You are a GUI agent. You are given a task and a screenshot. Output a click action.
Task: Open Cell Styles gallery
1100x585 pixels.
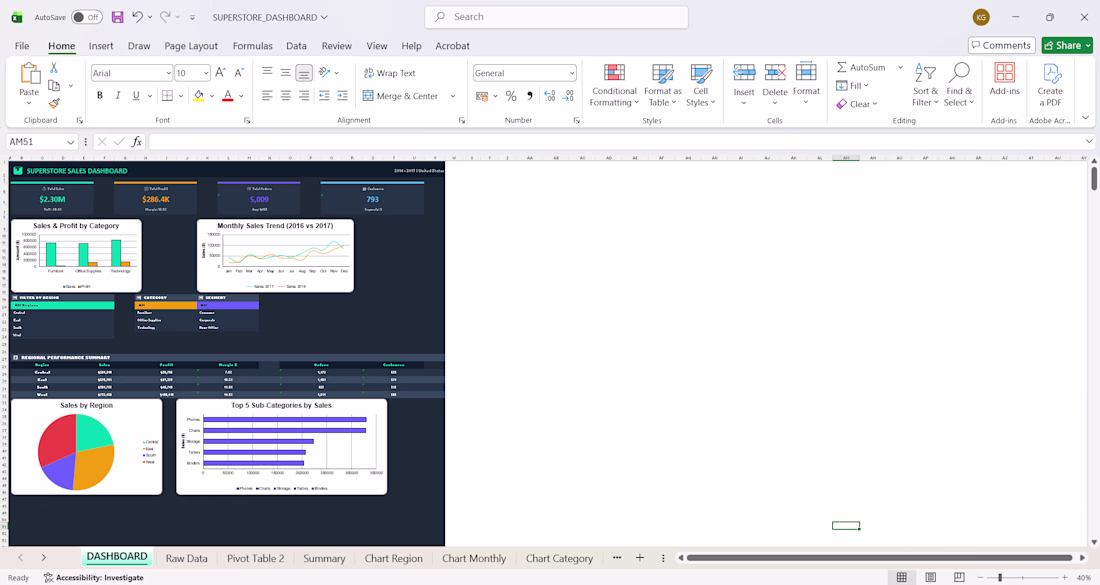[701, 85]
